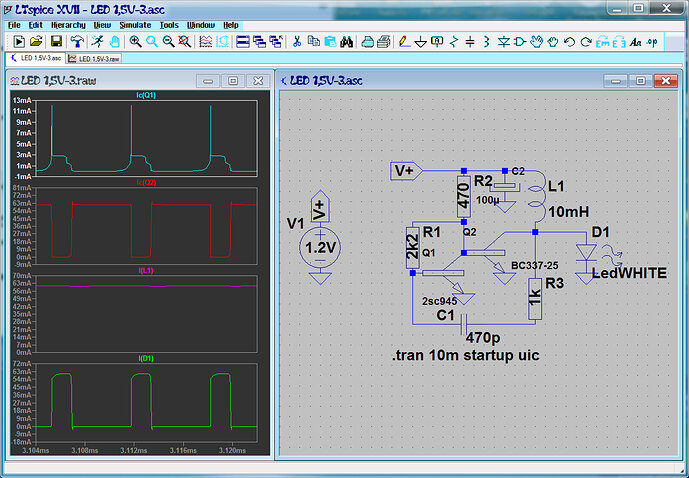Select the SPICE Directive .op tool
Image resolution: width=689 pixels, height=478 pixels.
[652, 42]
